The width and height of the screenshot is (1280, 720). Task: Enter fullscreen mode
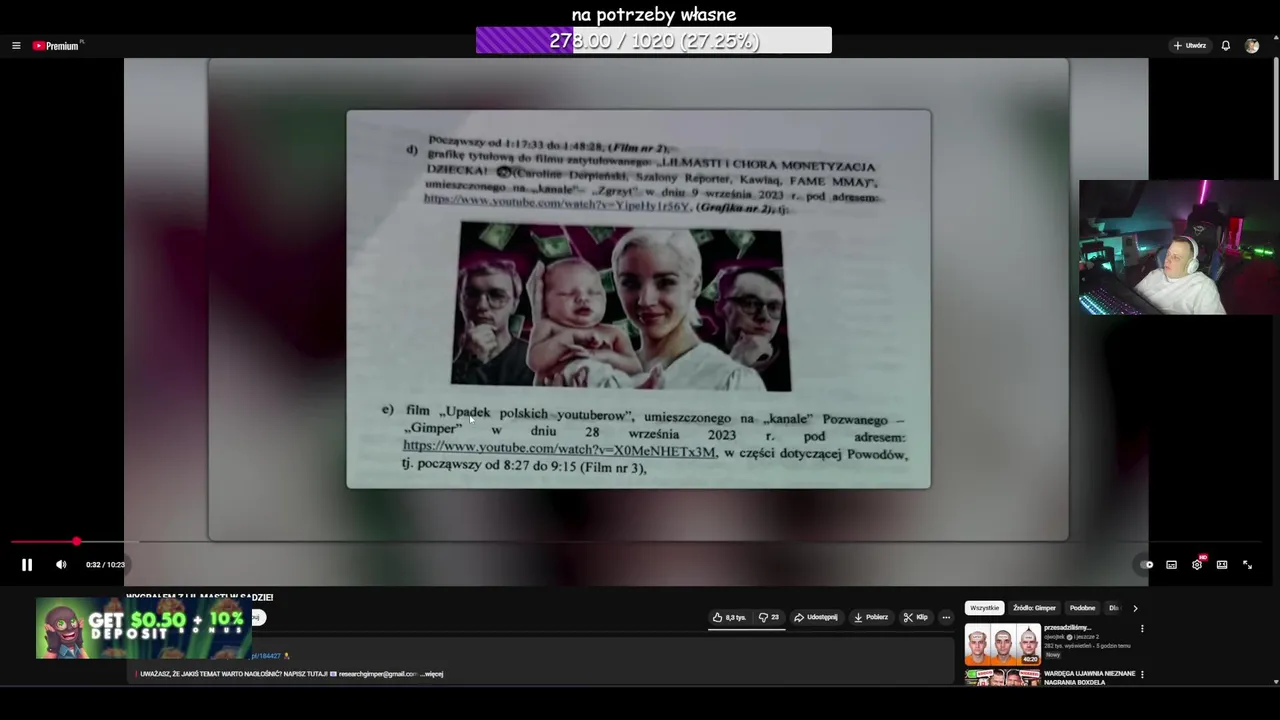[1247, 565]
